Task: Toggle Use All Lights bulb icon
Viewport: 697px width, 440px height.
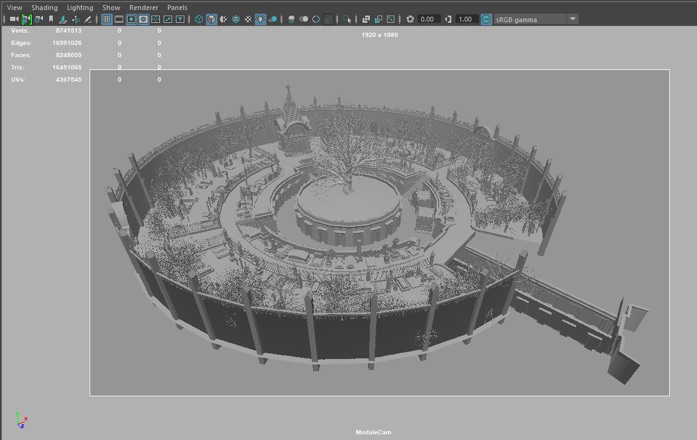Action: click(x=260, y=19)
